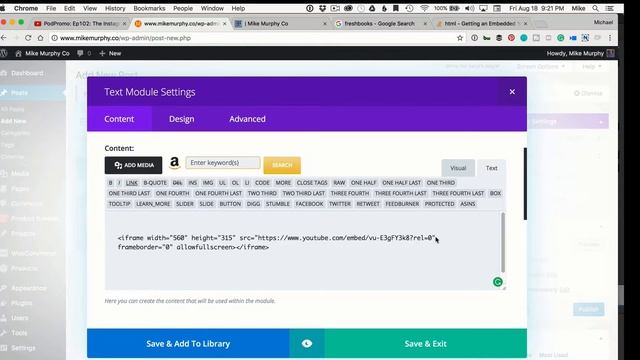Click the + New admin bar link
The height and width of the screenshot is (360, 640).
click(110, 53)
